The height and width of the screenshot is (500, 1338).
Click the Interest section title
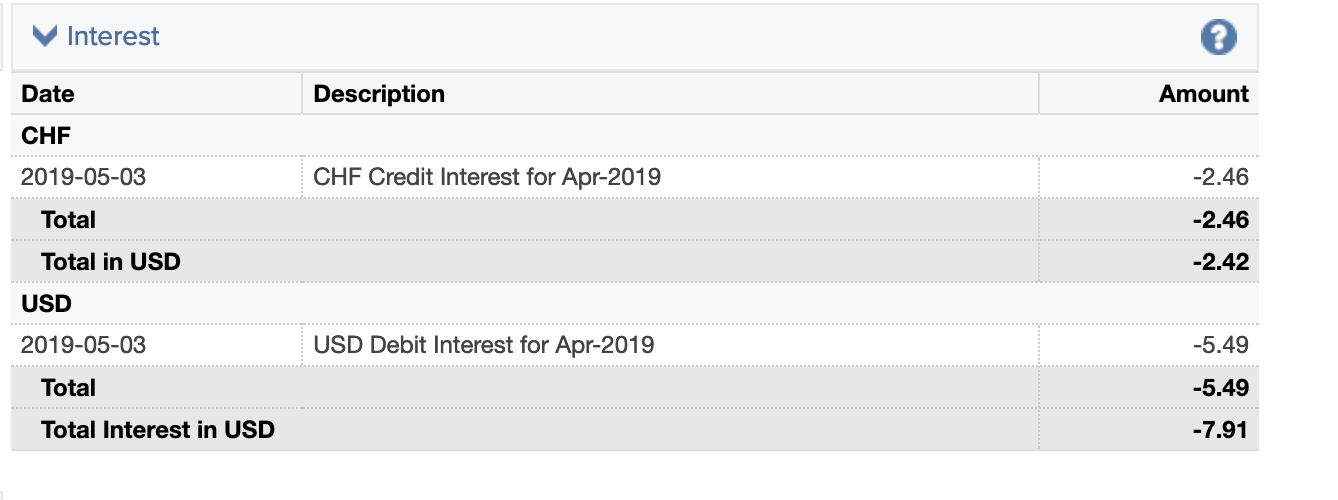pos(113,36)
